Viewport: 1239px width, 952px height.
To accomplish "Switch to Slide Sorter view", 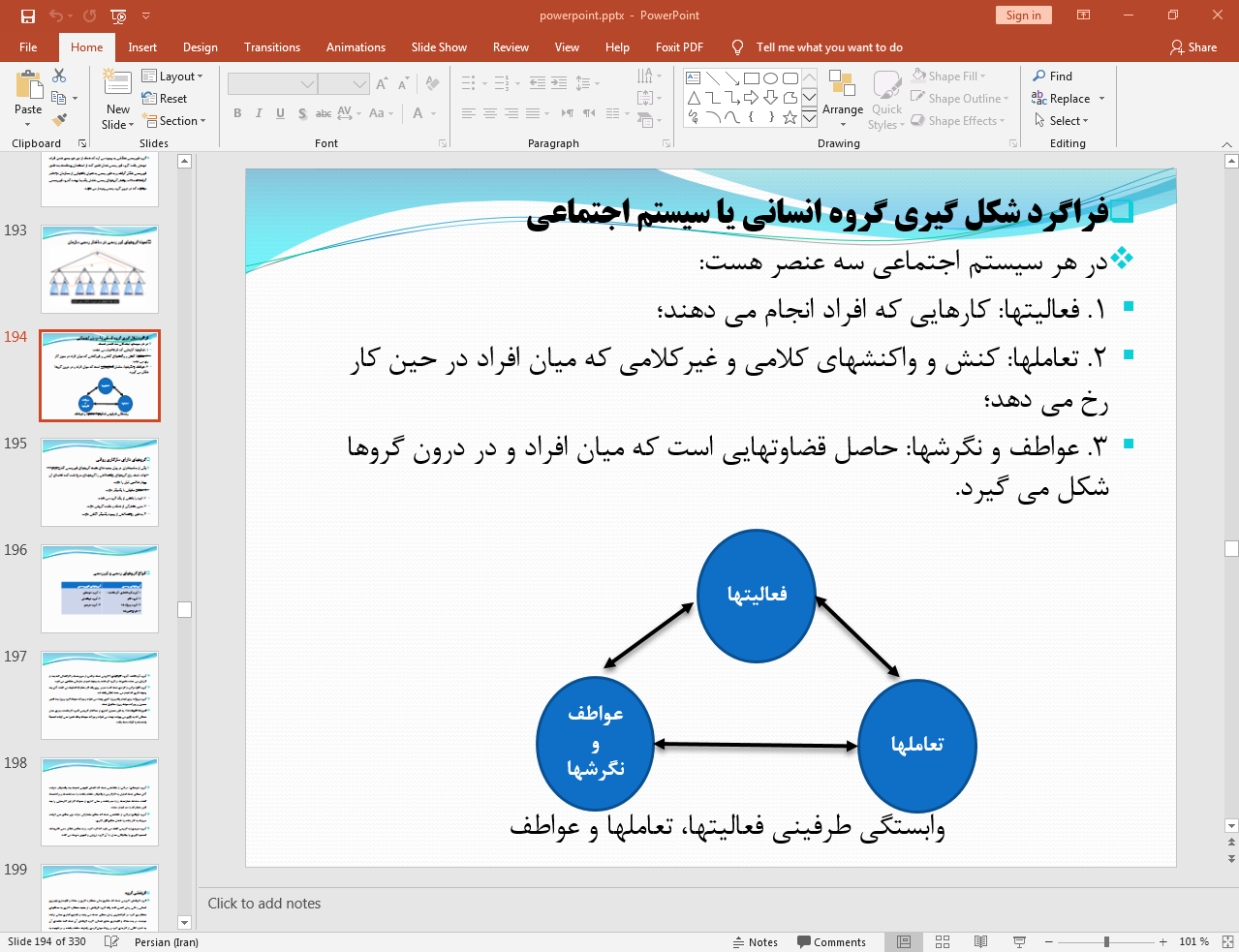I will point(943,942).
